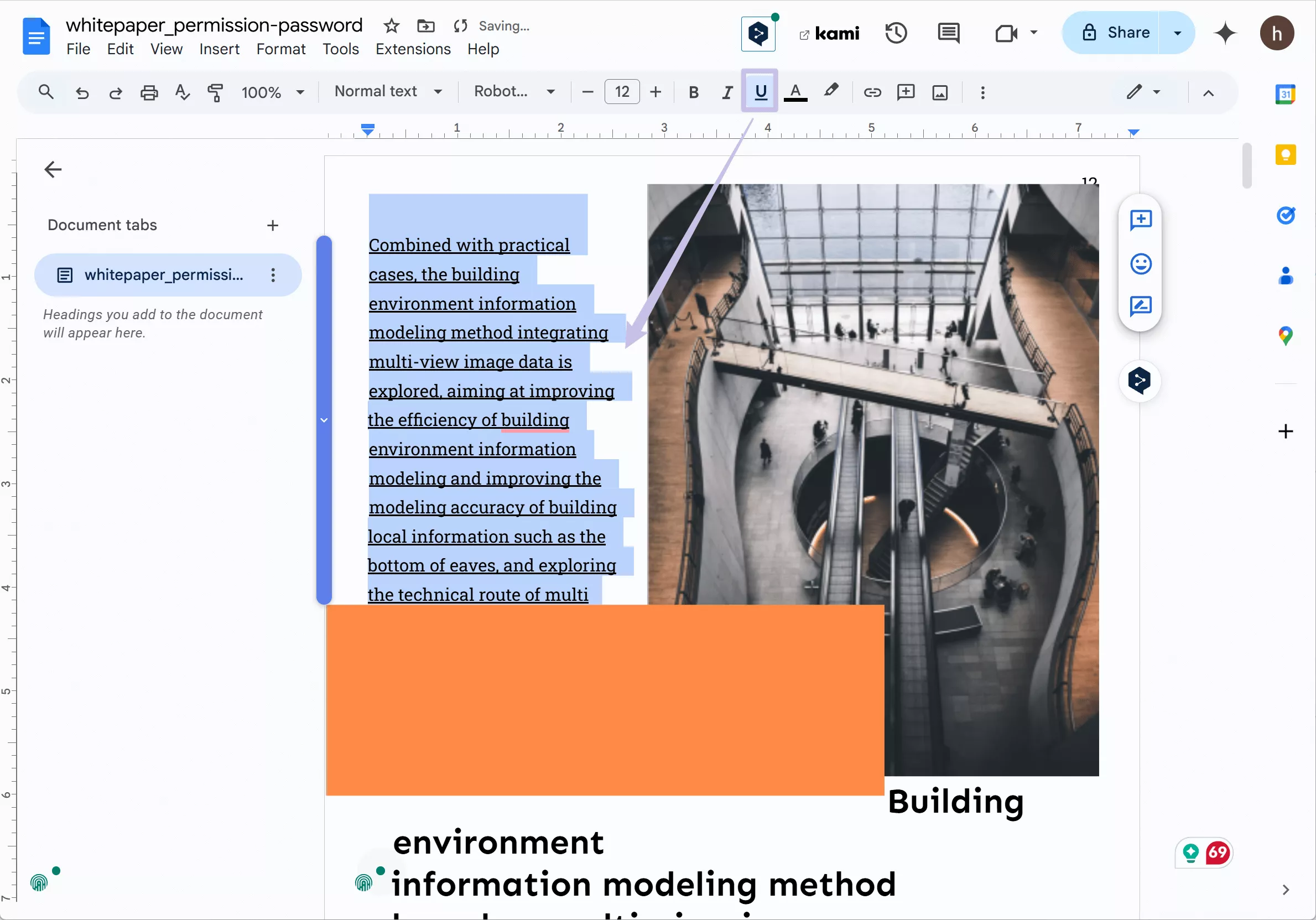
Task: Toggle bold formatting
Action: pyautogui.click(x=694, y=92)
